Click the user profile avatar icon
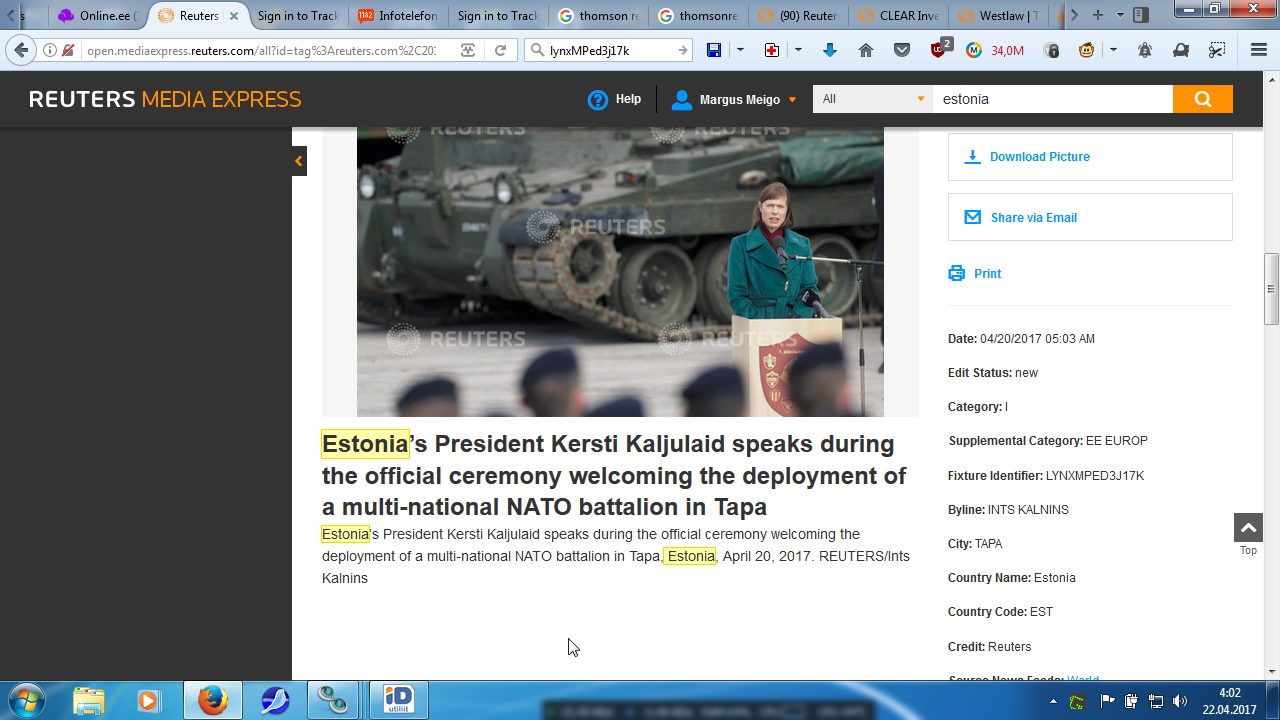Viewport: 1280px width, 720px height. pos(682,99)
